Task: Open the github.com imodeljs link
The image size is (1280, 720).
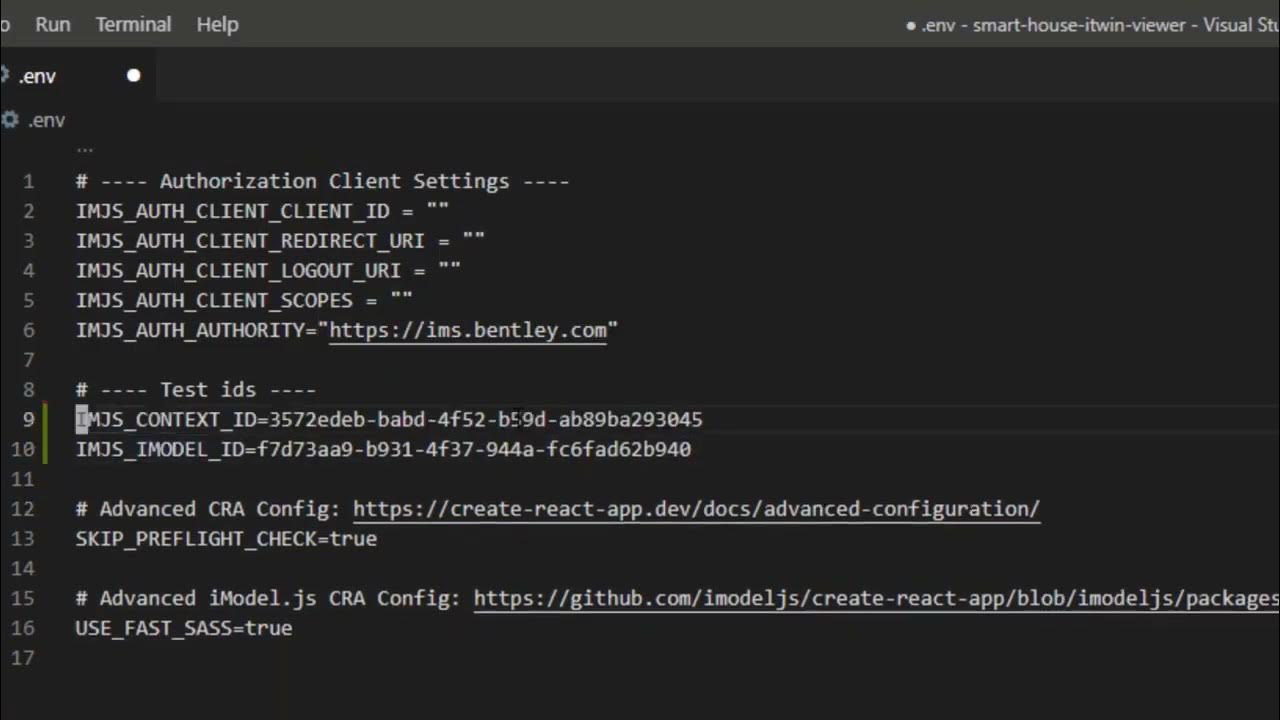Action: [875, 598]
